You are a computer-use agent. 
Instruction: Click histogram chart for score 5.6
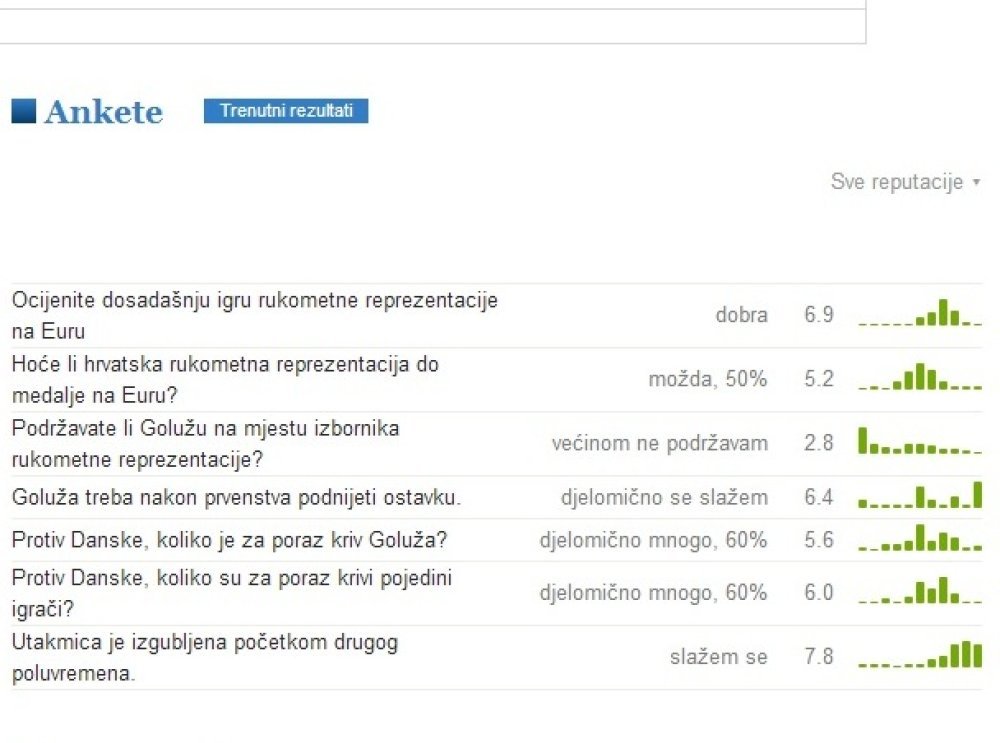pos(920,539)
